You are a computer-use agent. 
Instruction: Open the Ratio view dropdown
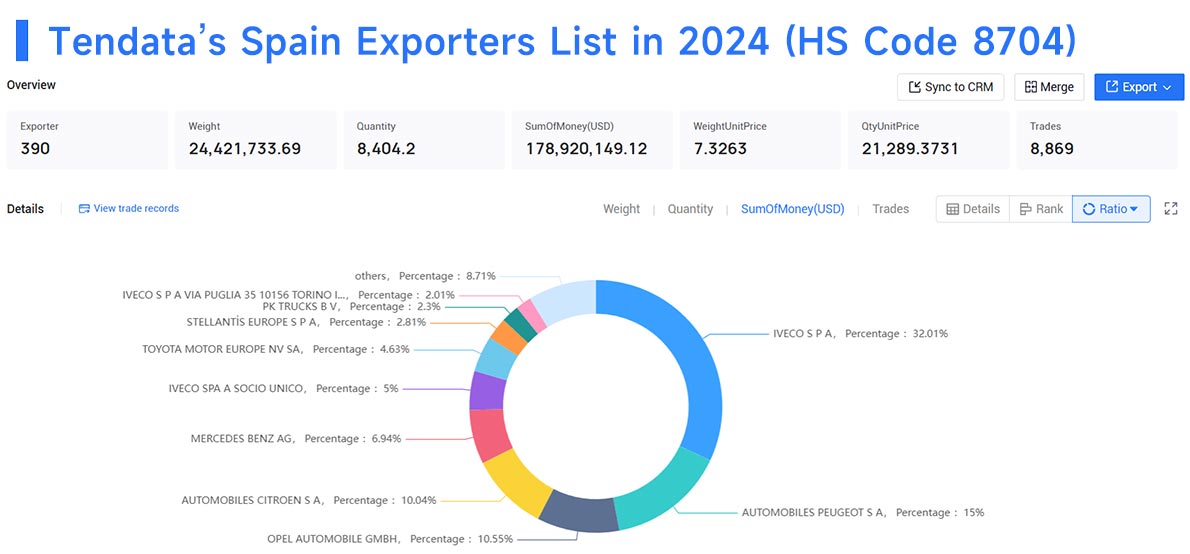(1111, 209)
